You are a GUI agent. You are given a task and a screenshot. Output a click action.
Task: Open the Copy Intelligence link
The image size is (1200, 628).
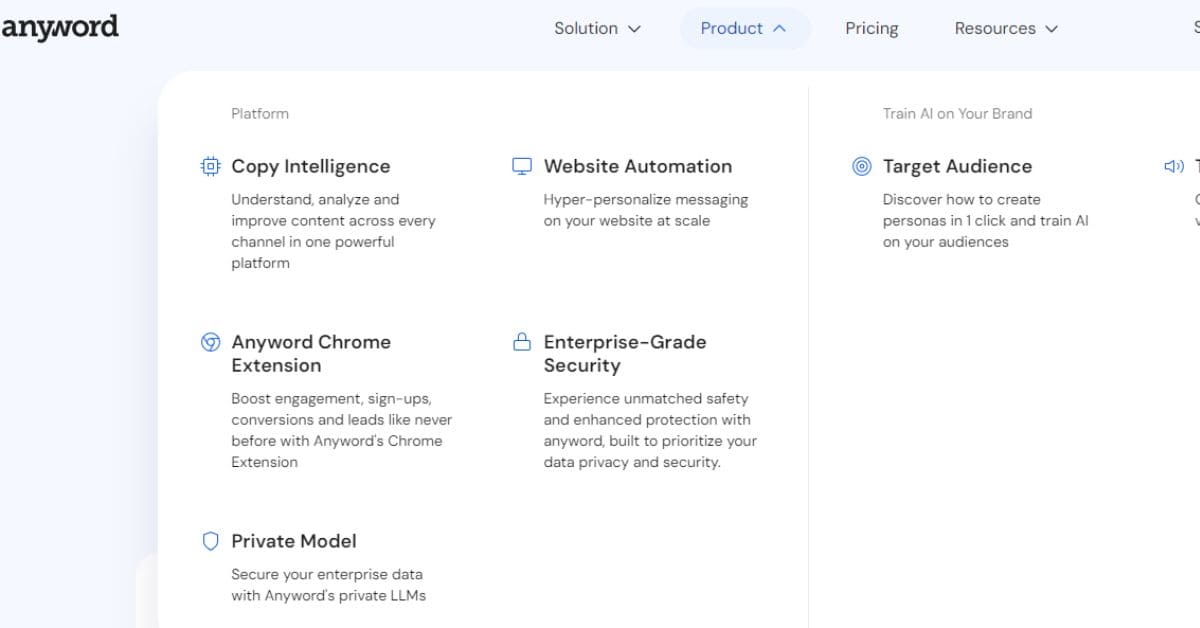point(311,166)
